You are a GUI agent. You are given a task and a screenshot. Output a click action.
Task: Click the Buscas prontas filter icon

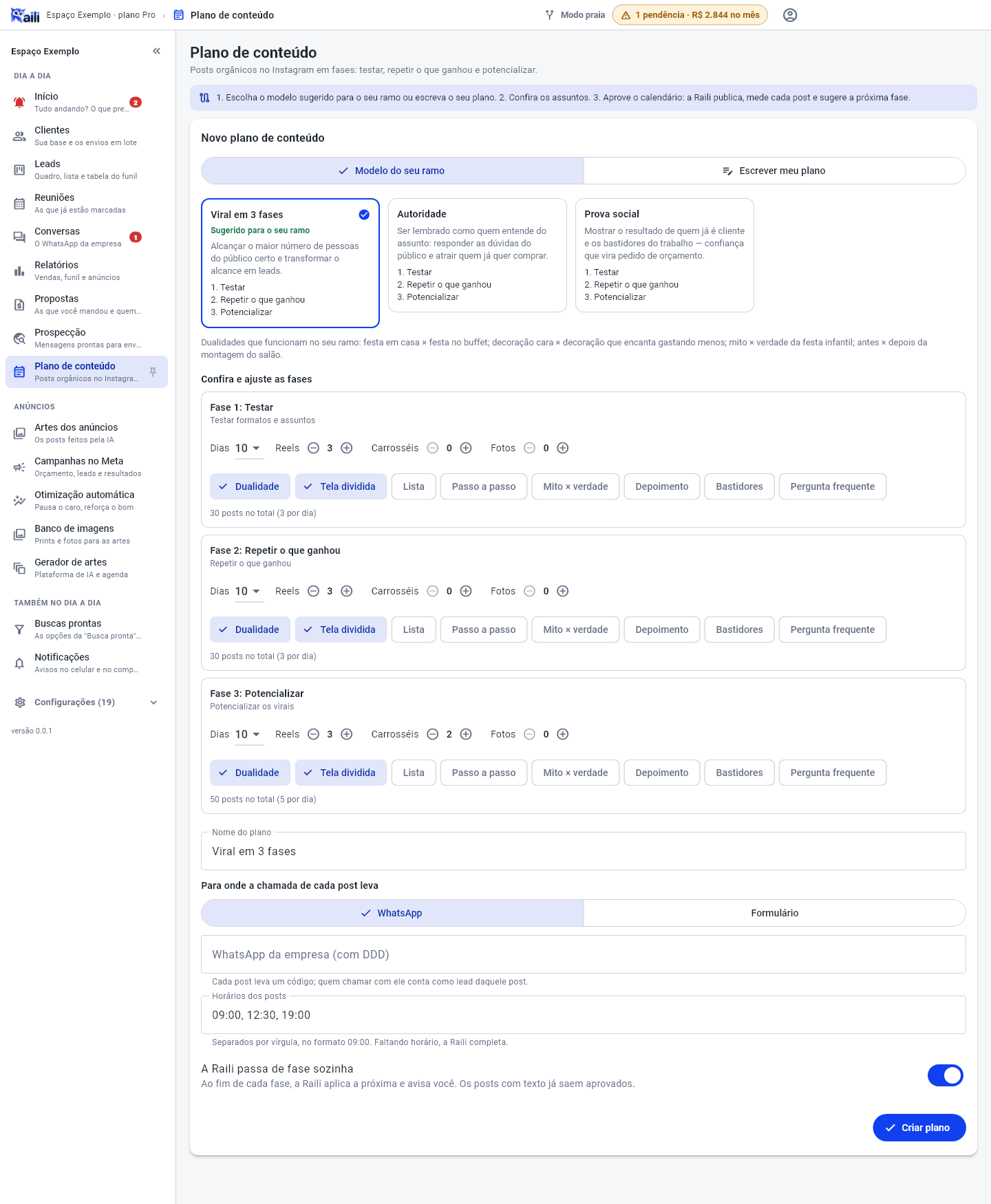pos(19,630)
